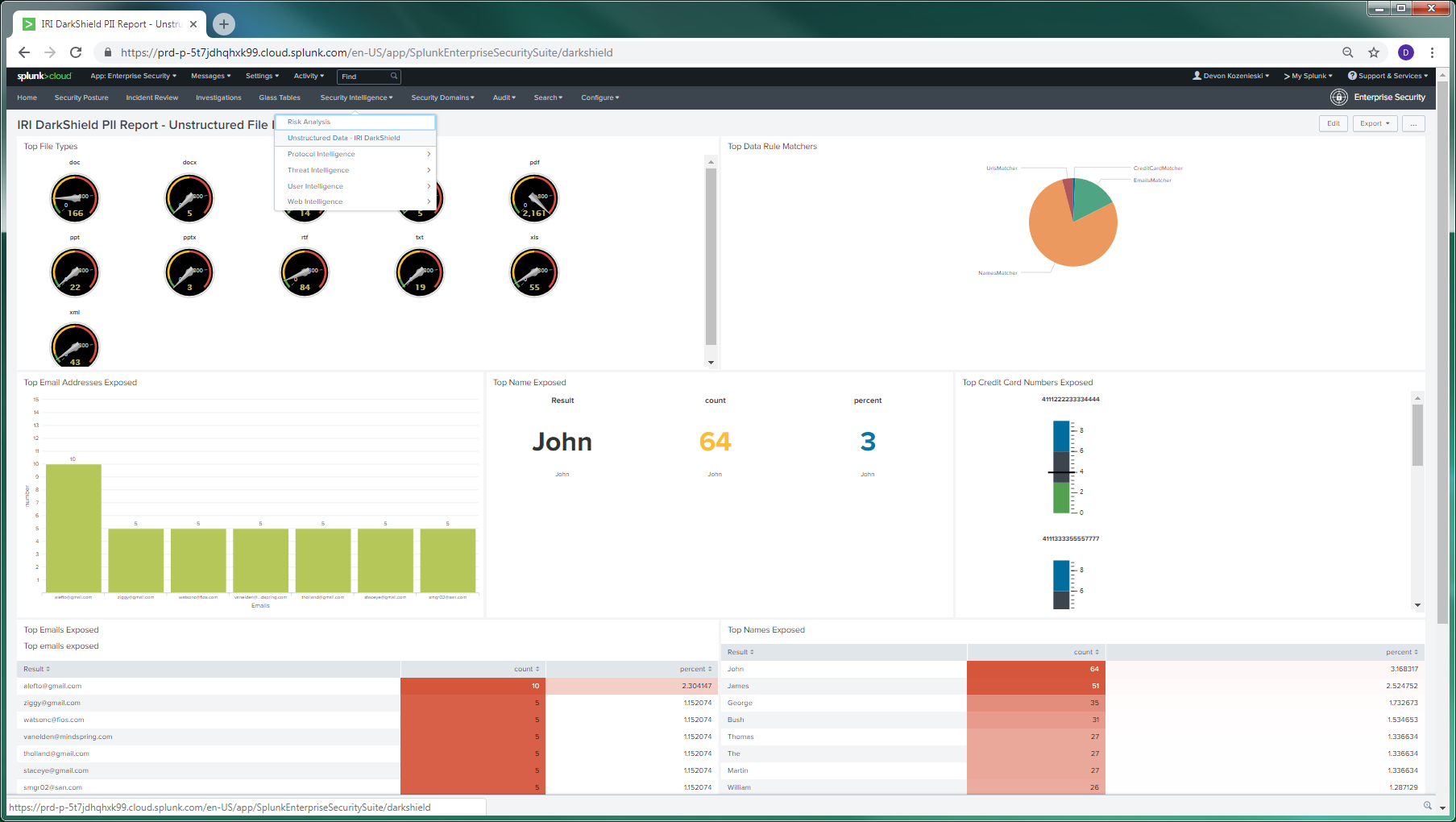The width and height of the screenshot is (1456, 822).
Task: Click the Top File Types panel scrollbar
Action: click(x=711, y=256)
